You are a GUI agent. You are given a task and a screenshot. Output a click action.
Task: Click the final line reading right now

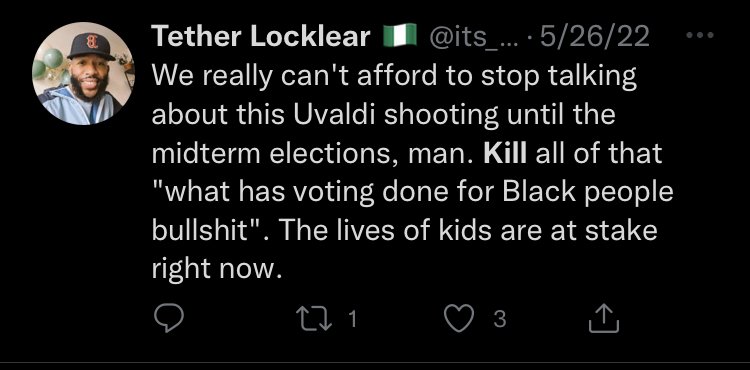click(215, 271)
